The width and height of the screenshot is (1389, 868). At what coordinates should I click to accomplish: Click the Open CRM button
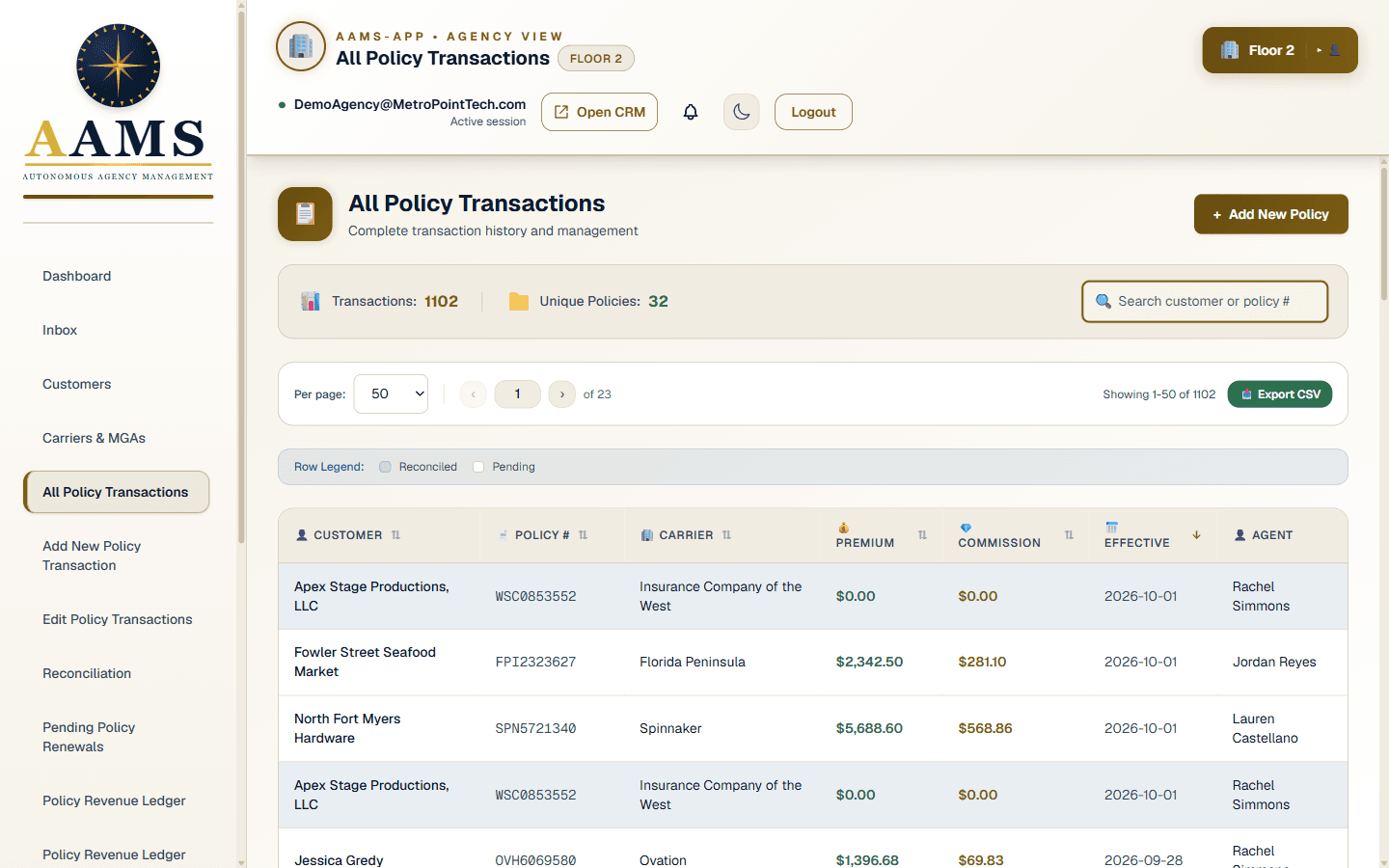tap(599, 112)
